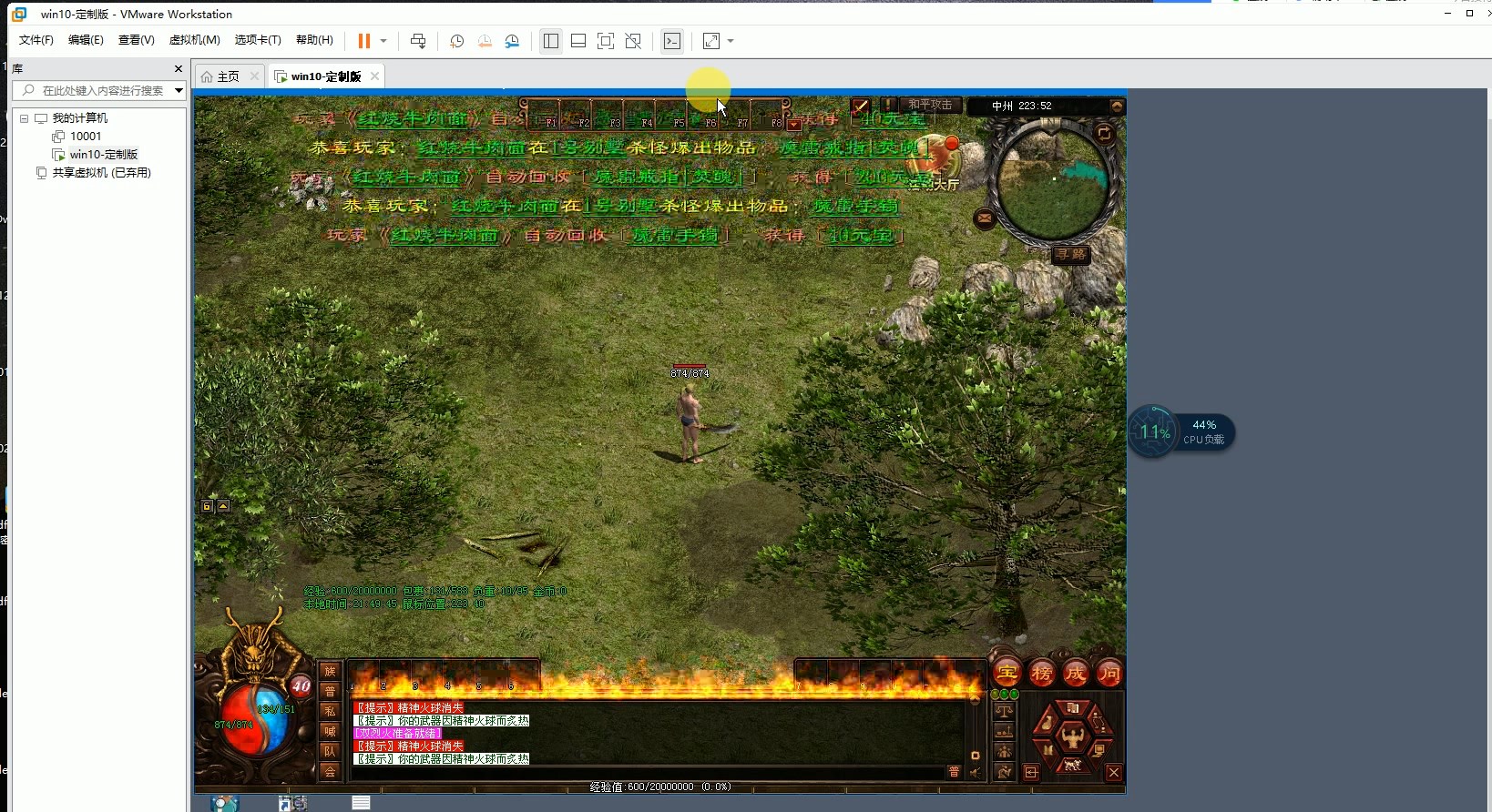Collapse the 我的计算机 tree node
This screenshot has height=812, width=1492.
[x=24, y=118]
